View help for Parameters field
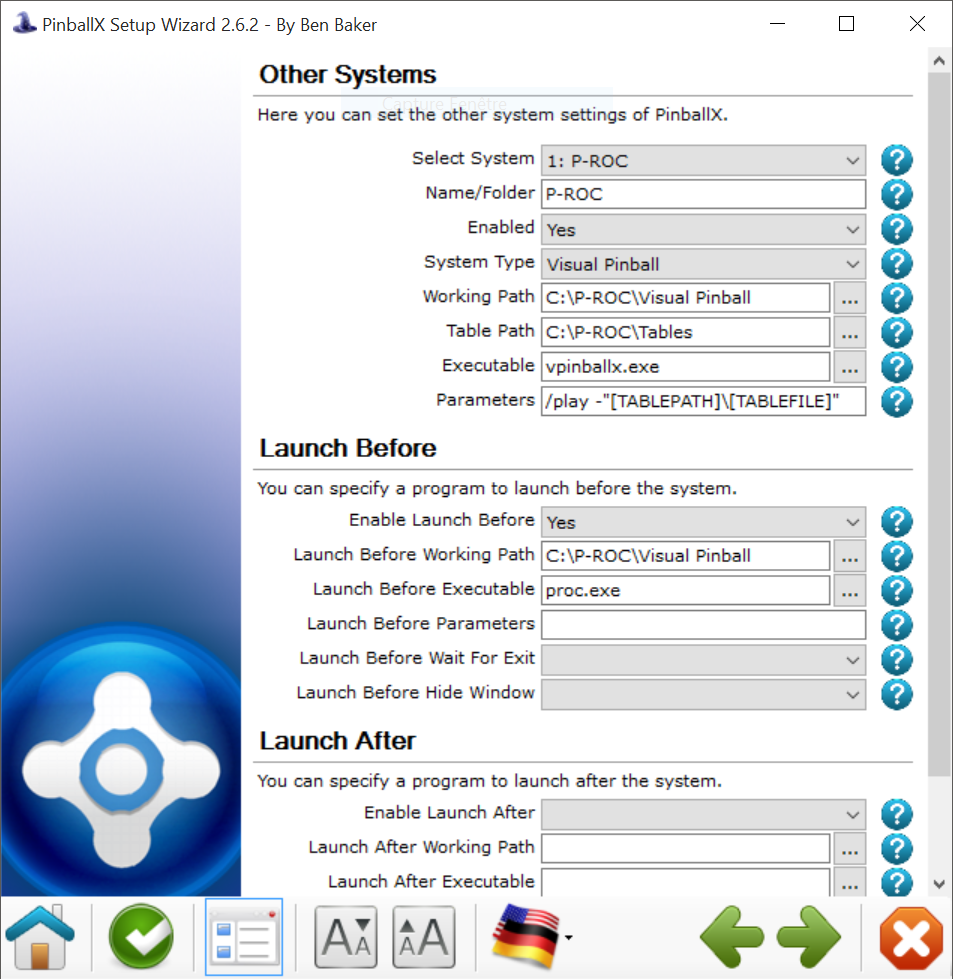 click(x=897, y=401)
